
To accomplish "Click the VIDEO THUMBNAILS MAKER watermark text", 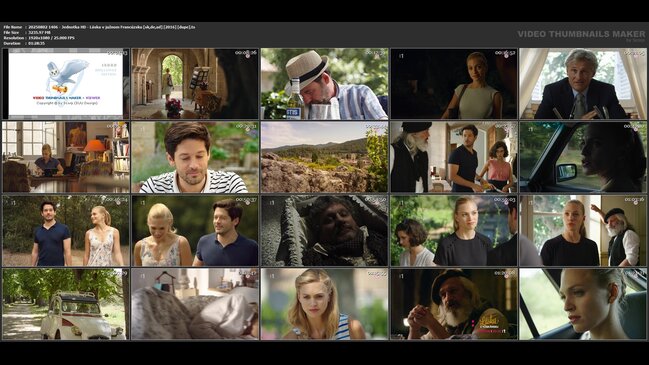I will coord(581,34).
